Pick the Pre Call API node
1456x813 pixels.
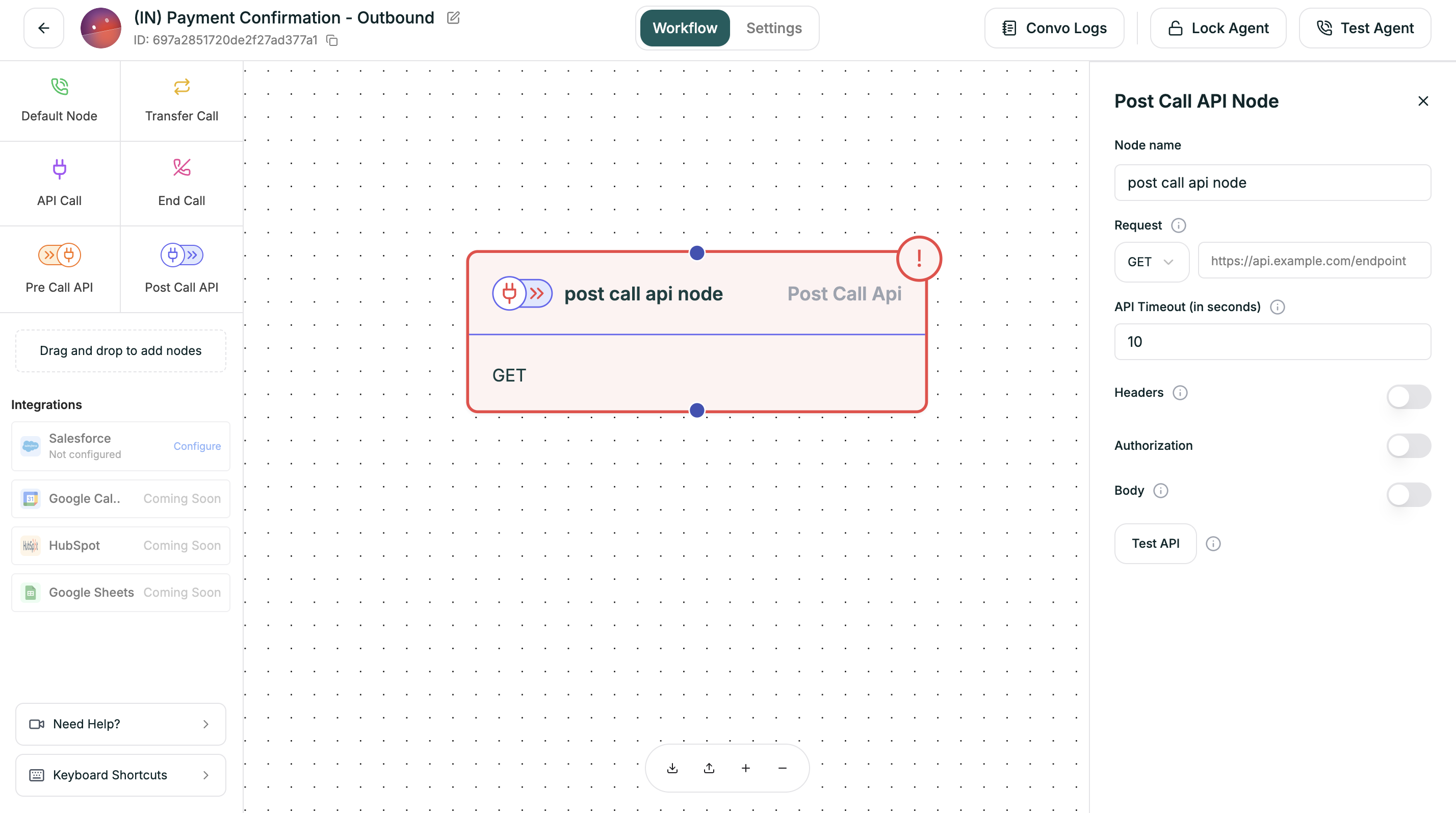click(x=59, y=270)
